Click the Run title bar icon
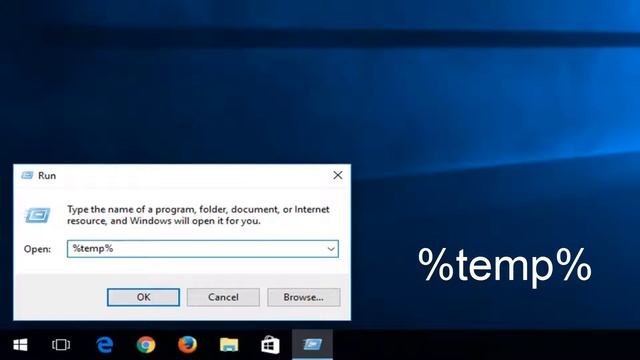 click(x=27, y=176)
